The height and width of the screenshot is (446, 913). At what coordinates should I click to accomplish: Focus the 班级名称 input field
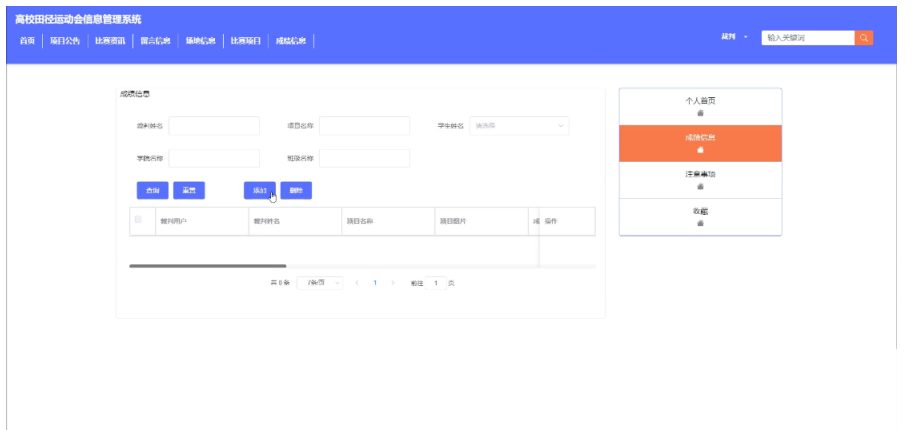point(365,158)
